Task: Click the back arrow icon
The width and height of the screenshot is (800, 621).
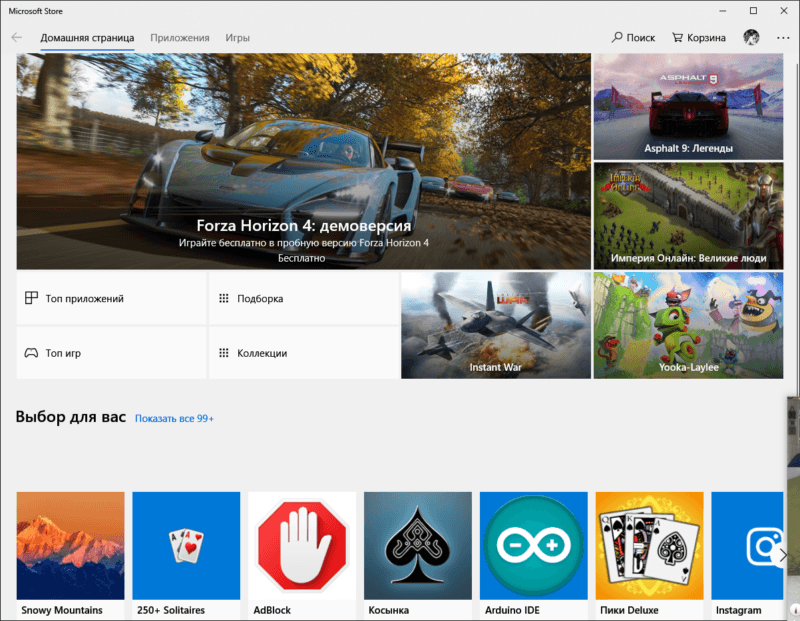Action: click(x=17, y=37)
